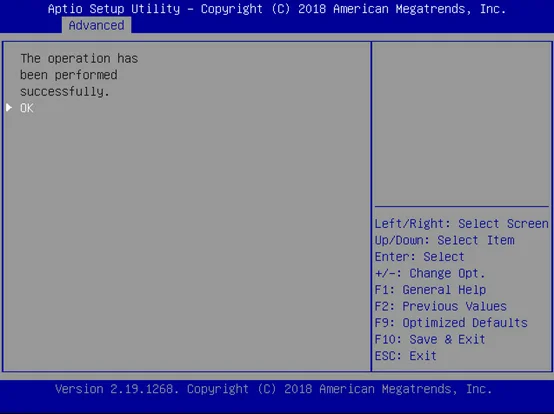Click 'The operation has' text line
Screen dimensions: 554x414
coord(79,58)
